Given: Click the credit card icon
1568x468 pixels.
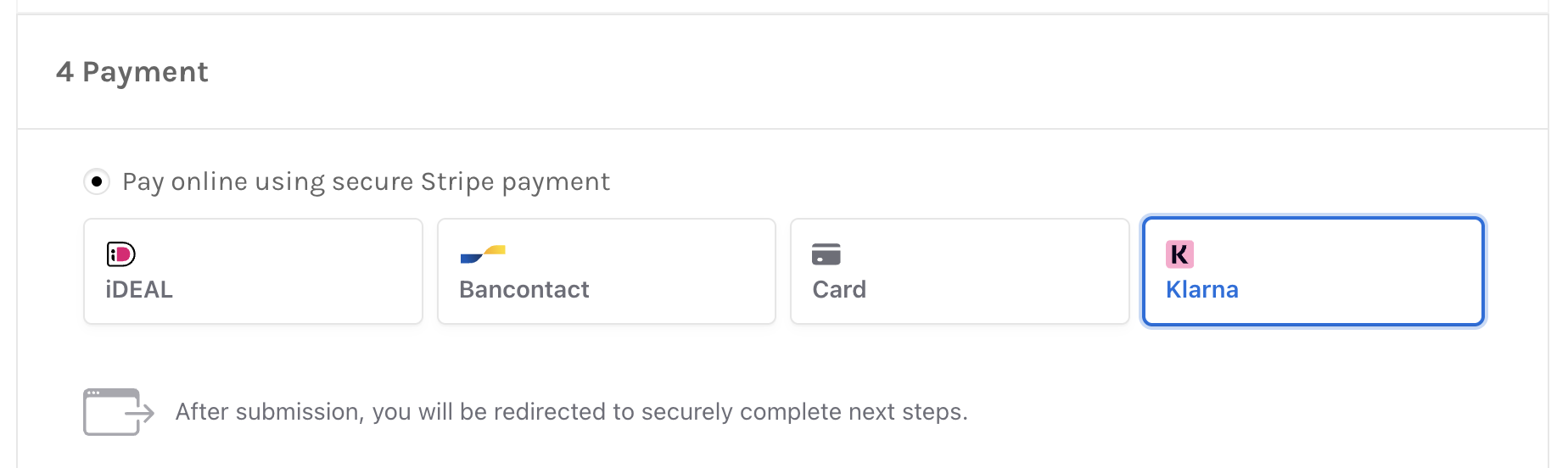Looking at the screenshot, I should pos(826,254).
